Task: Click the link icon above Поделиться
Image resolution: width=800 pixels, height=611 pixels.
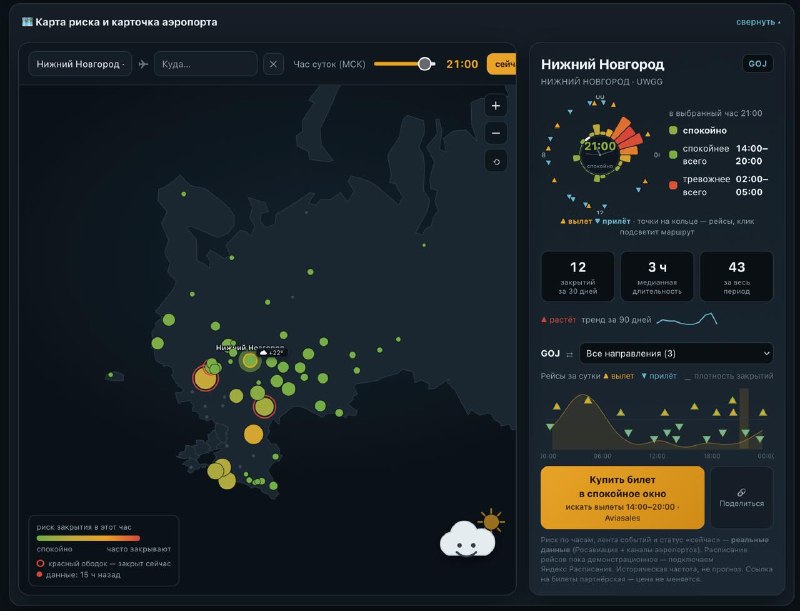Action: pyautogui.click(x=741, y=492)
